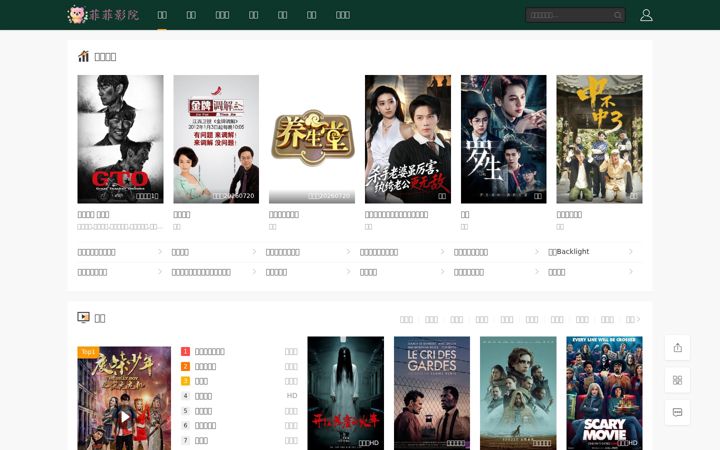Click the gray rank 5 badge

click(186, 411)
